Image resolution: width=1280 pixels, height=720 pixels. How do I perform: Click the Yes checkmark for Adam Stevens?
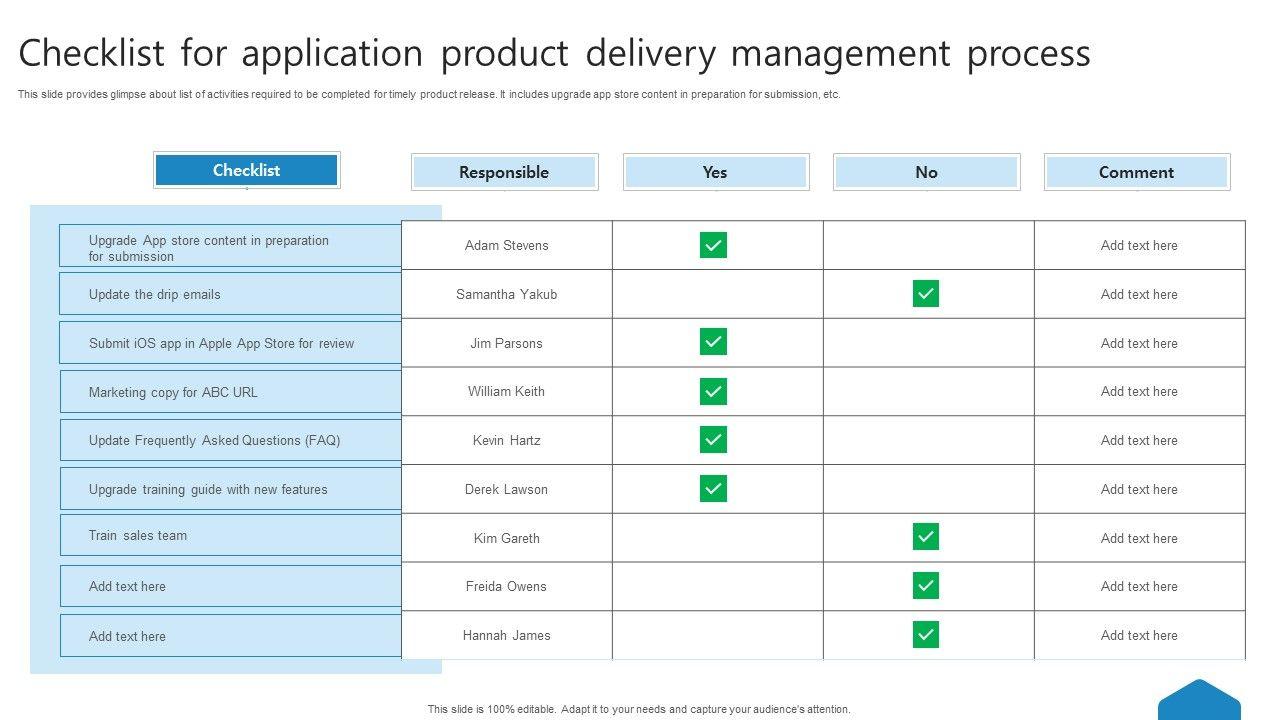click(x=713, y=245)
